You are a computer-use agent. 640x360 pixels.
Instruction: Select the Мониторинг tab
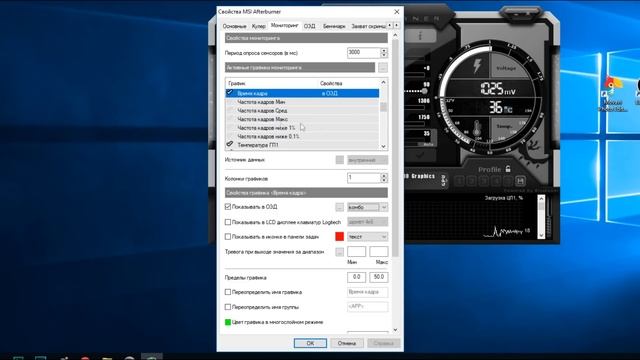click(284, 25)
